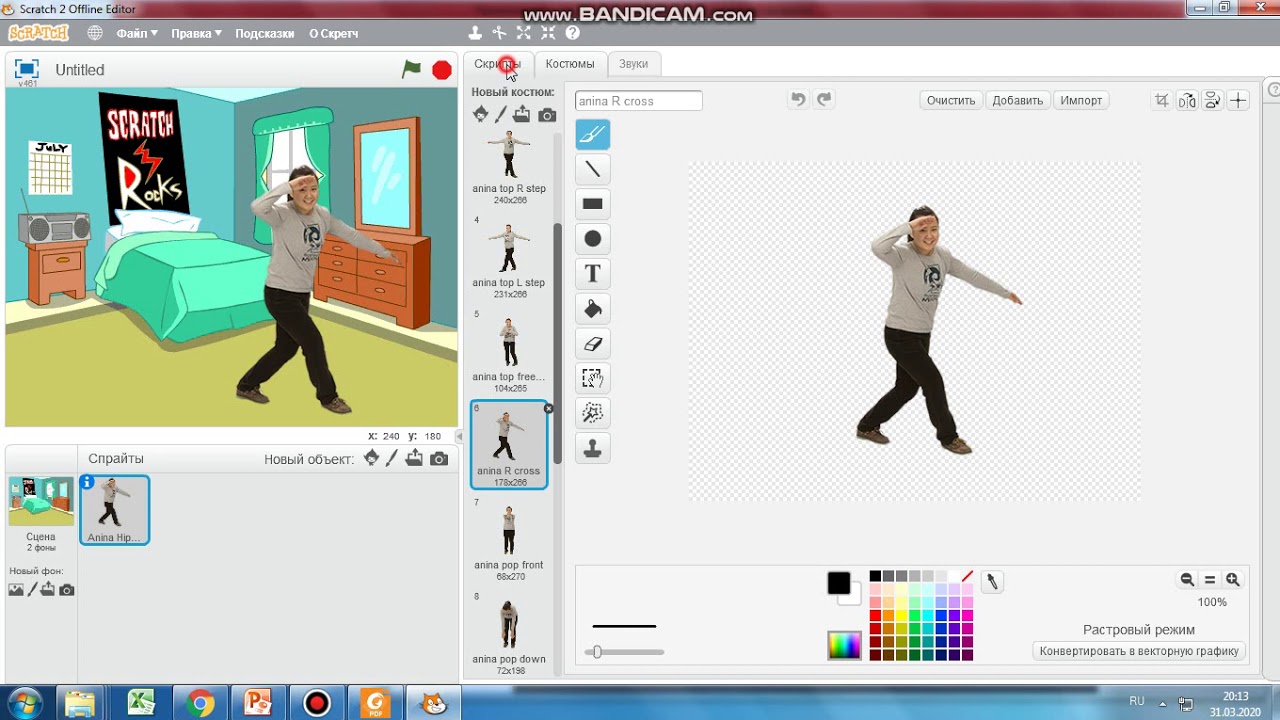Activate the Shrink scissors-arrows tool in top bar

pyautogui.click(x=548, y=33)
